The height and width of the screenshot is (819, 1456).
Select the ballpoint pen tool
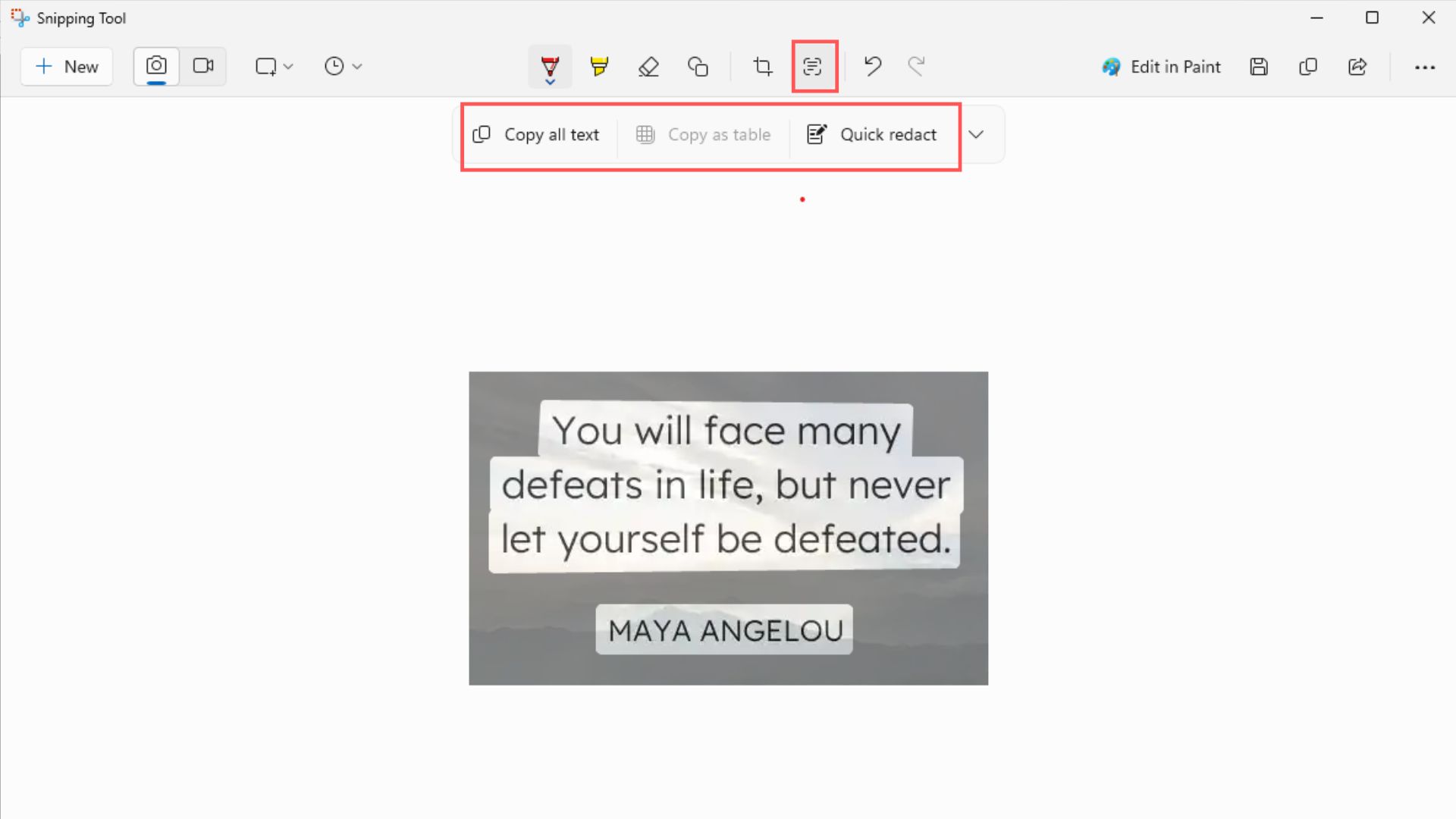pos(550,67)
